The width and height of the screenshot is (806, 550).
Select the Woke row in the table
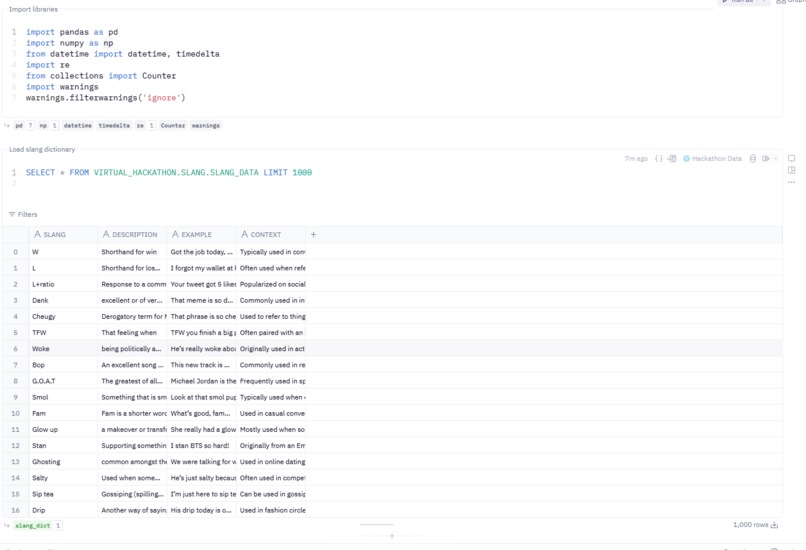click(392, 349)
